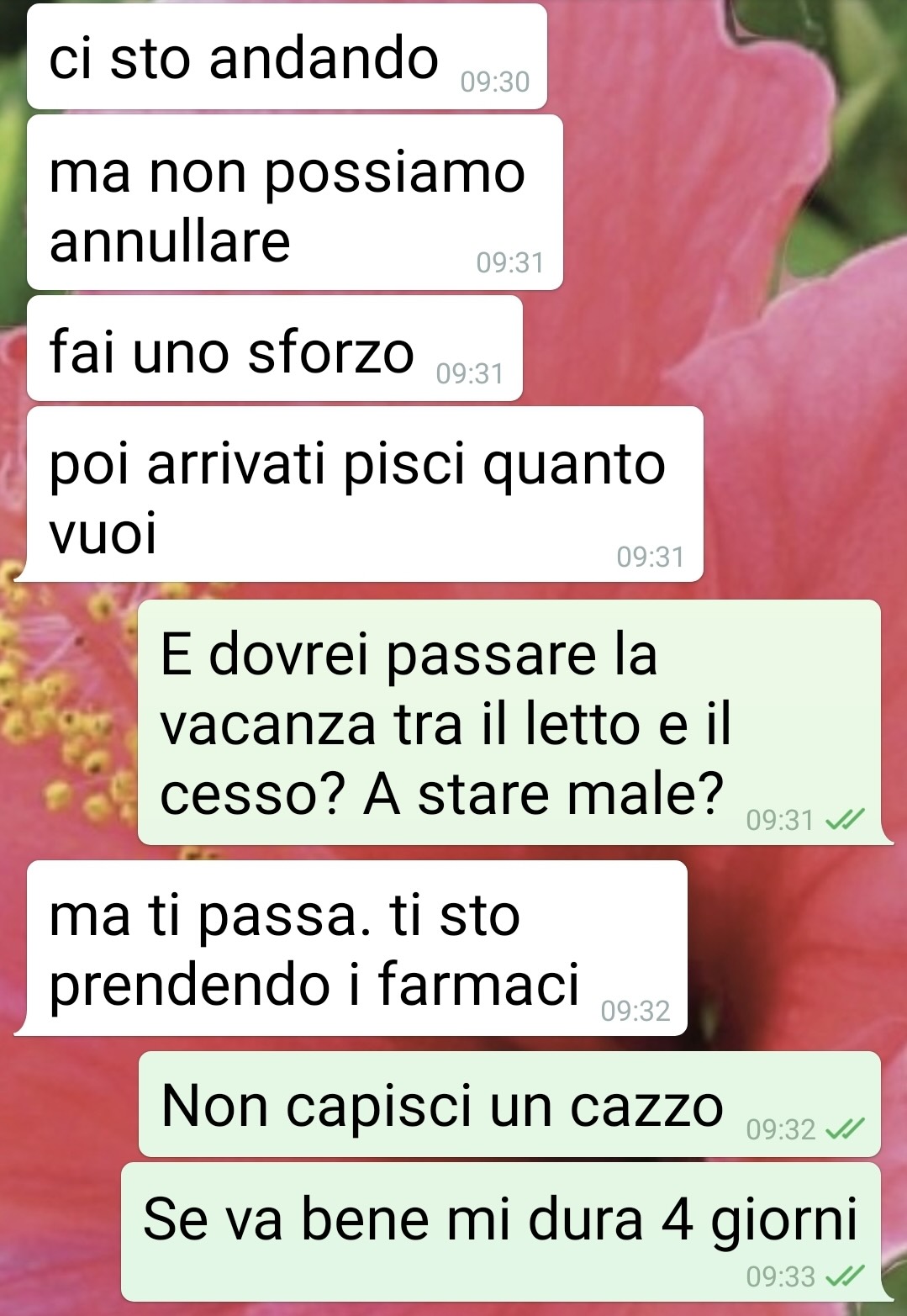Tap the 09:32 timestamp on 'Non capisci' message
The width and height of the screenshot is (907, 1316).
pos(781,1129)
